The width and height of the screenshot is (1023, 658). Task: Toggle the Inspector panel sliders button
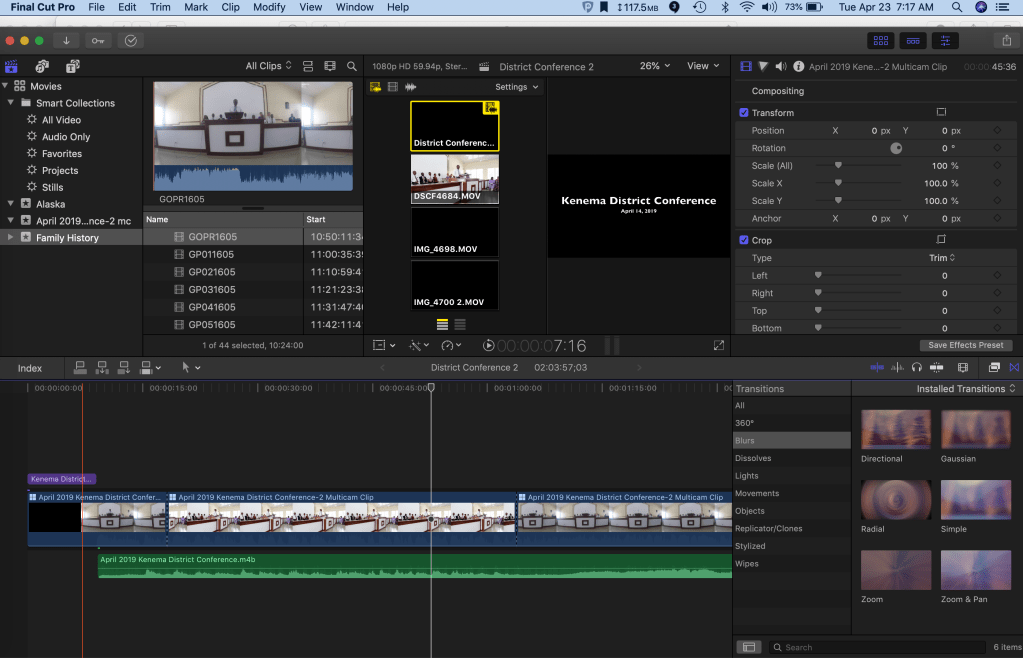[x=944, y=40]
